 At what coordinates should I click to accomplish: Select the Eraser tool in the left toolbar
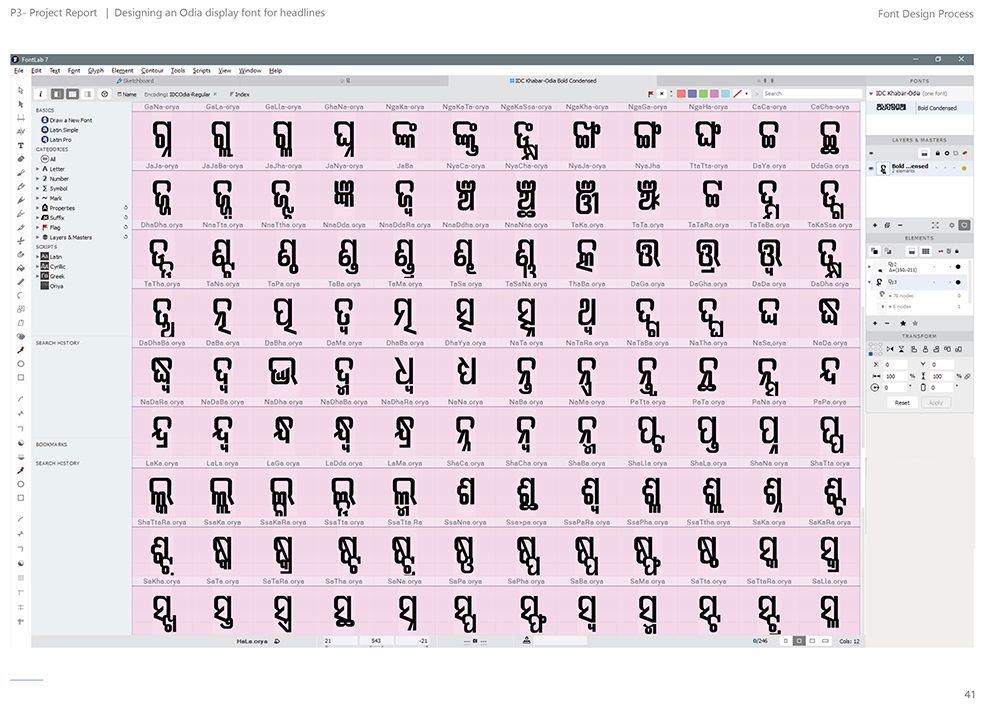coord(20,159)
